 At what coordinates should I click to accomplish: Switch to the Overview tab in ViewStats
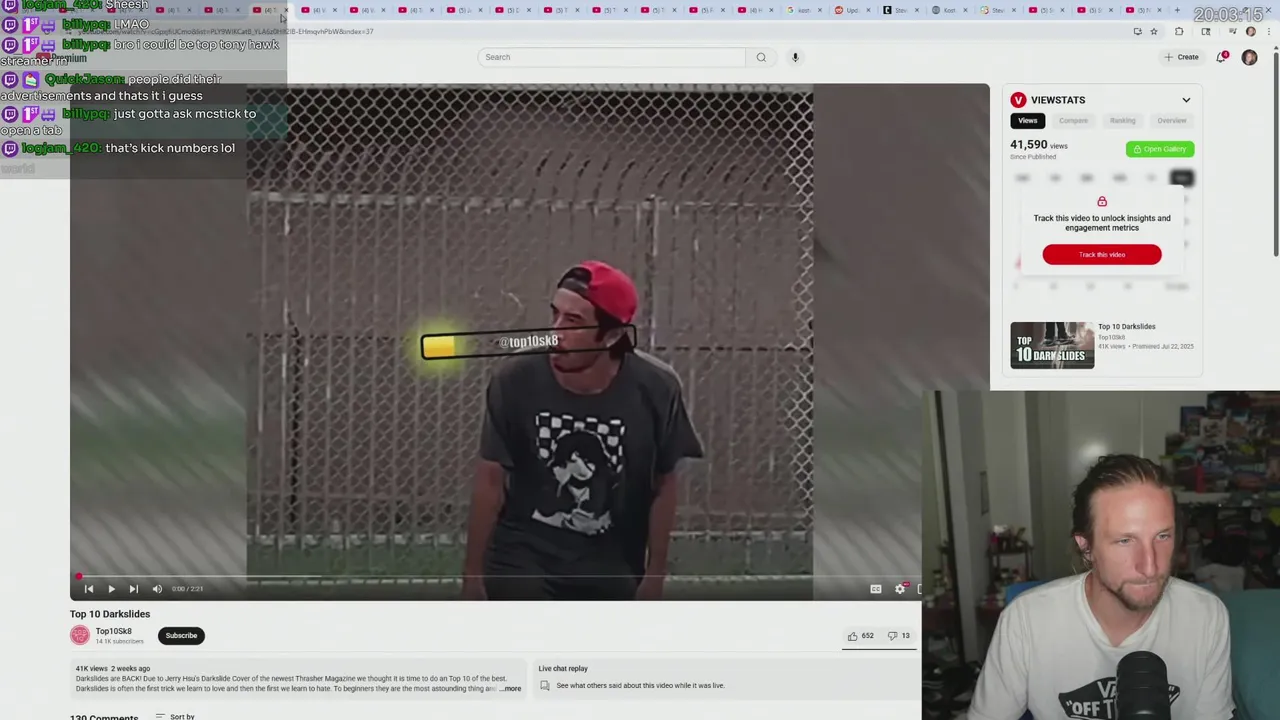pyautogui.click(x=1171, y=121)
